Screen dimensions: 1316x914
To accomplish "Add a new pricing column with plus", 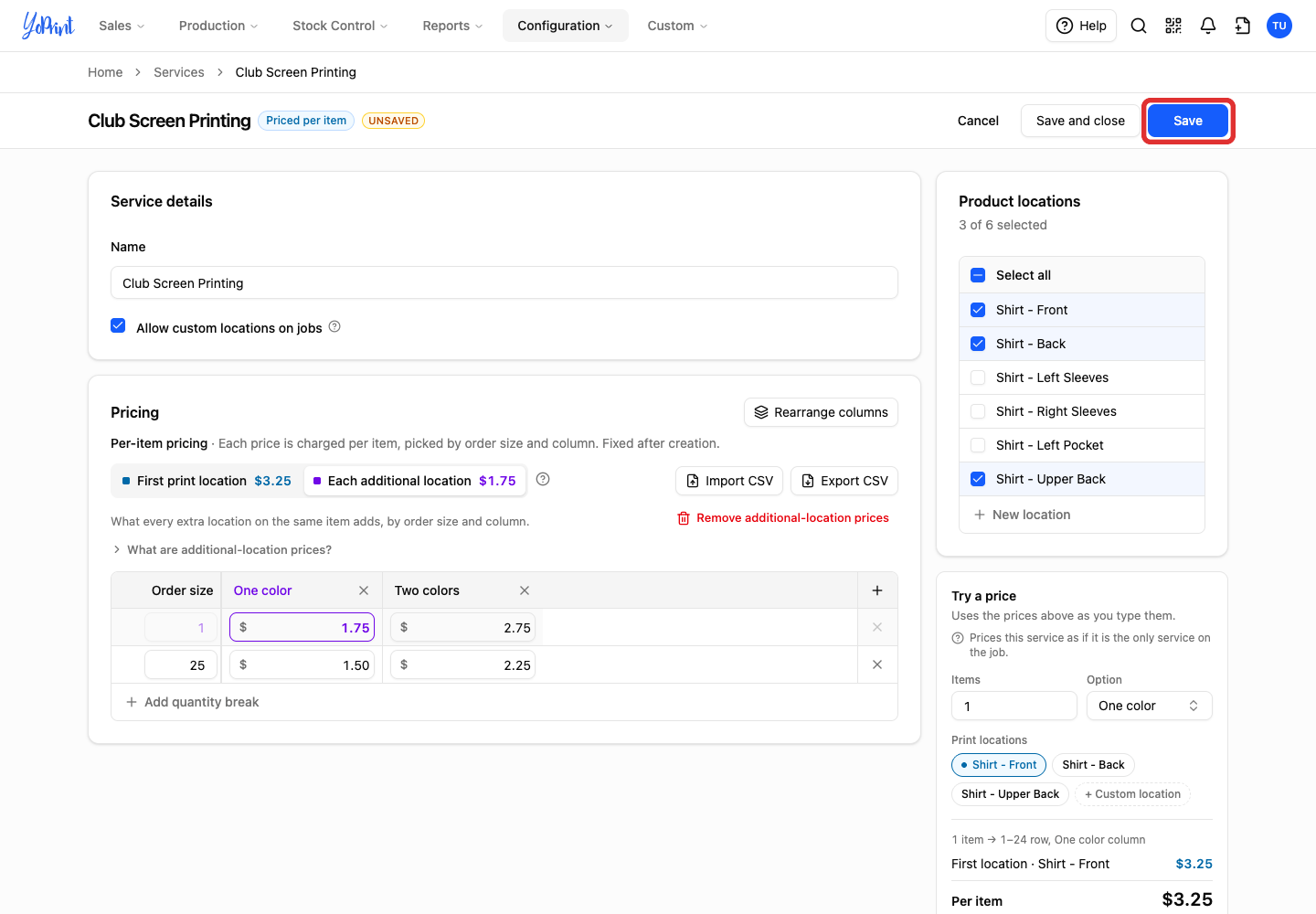I will click(877, 590).
